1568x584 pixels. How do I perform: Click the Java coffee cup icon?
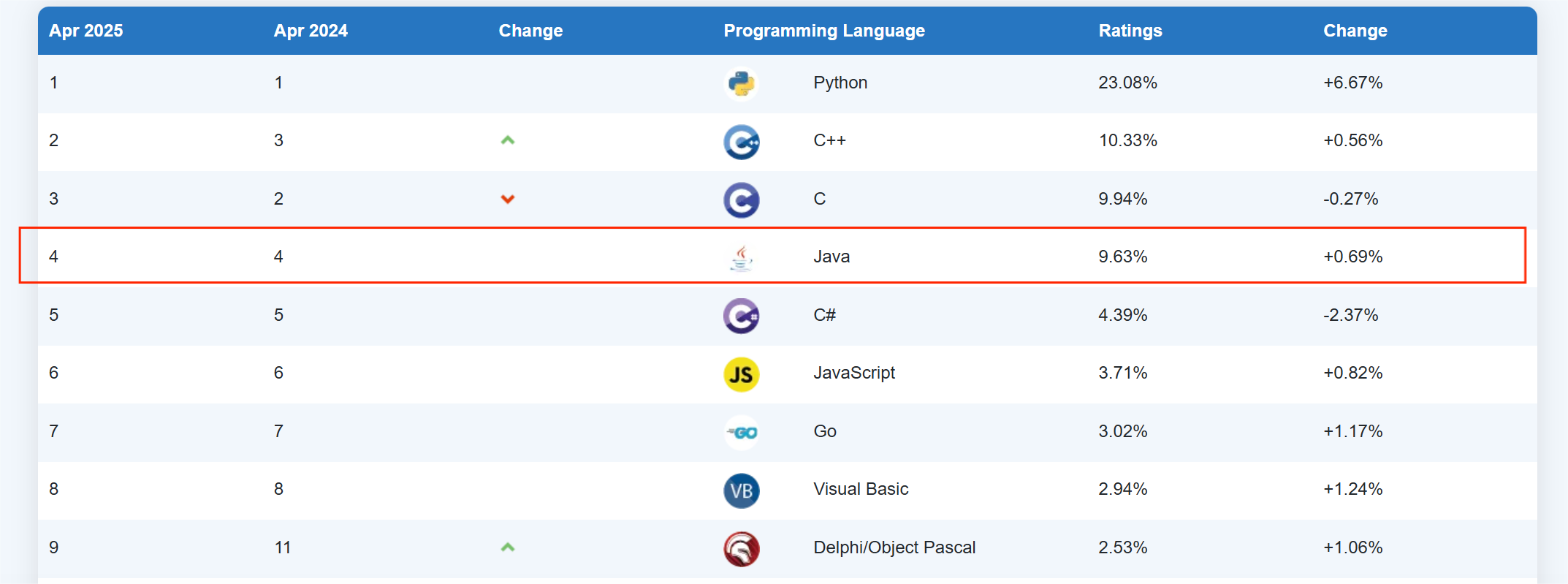(741, 257)
